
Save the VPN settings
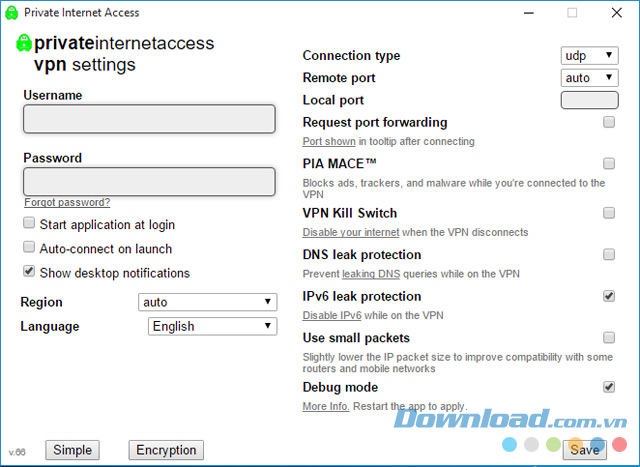(x=585, y=450)
